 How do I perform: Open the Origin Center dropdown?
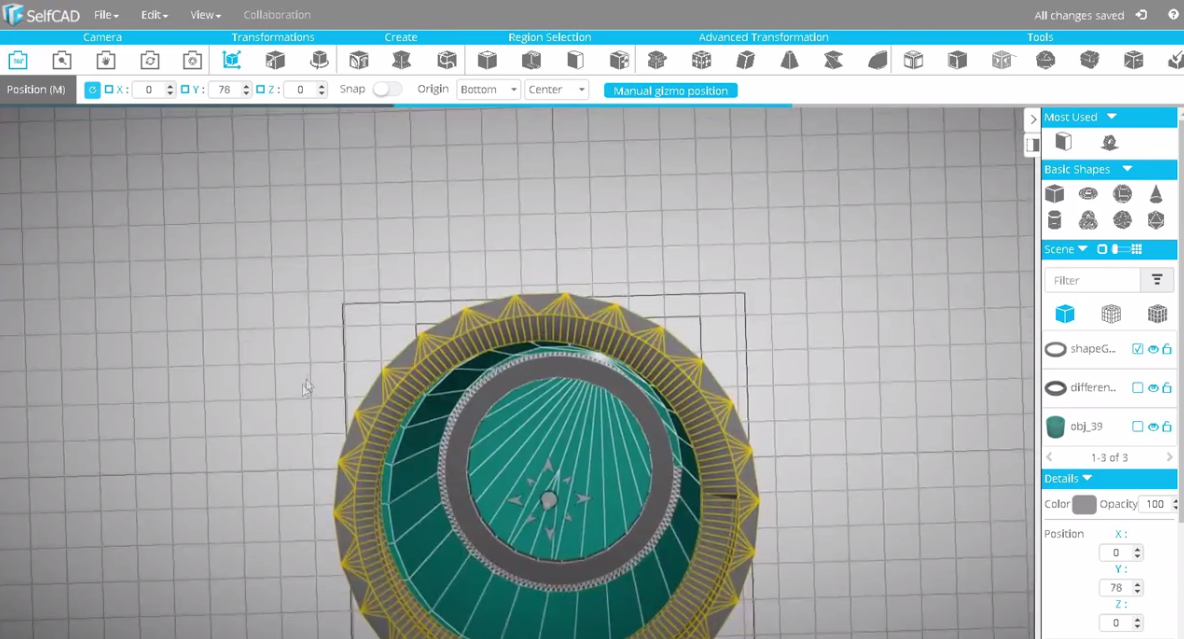pyautogui.click(x=557, y=89)
